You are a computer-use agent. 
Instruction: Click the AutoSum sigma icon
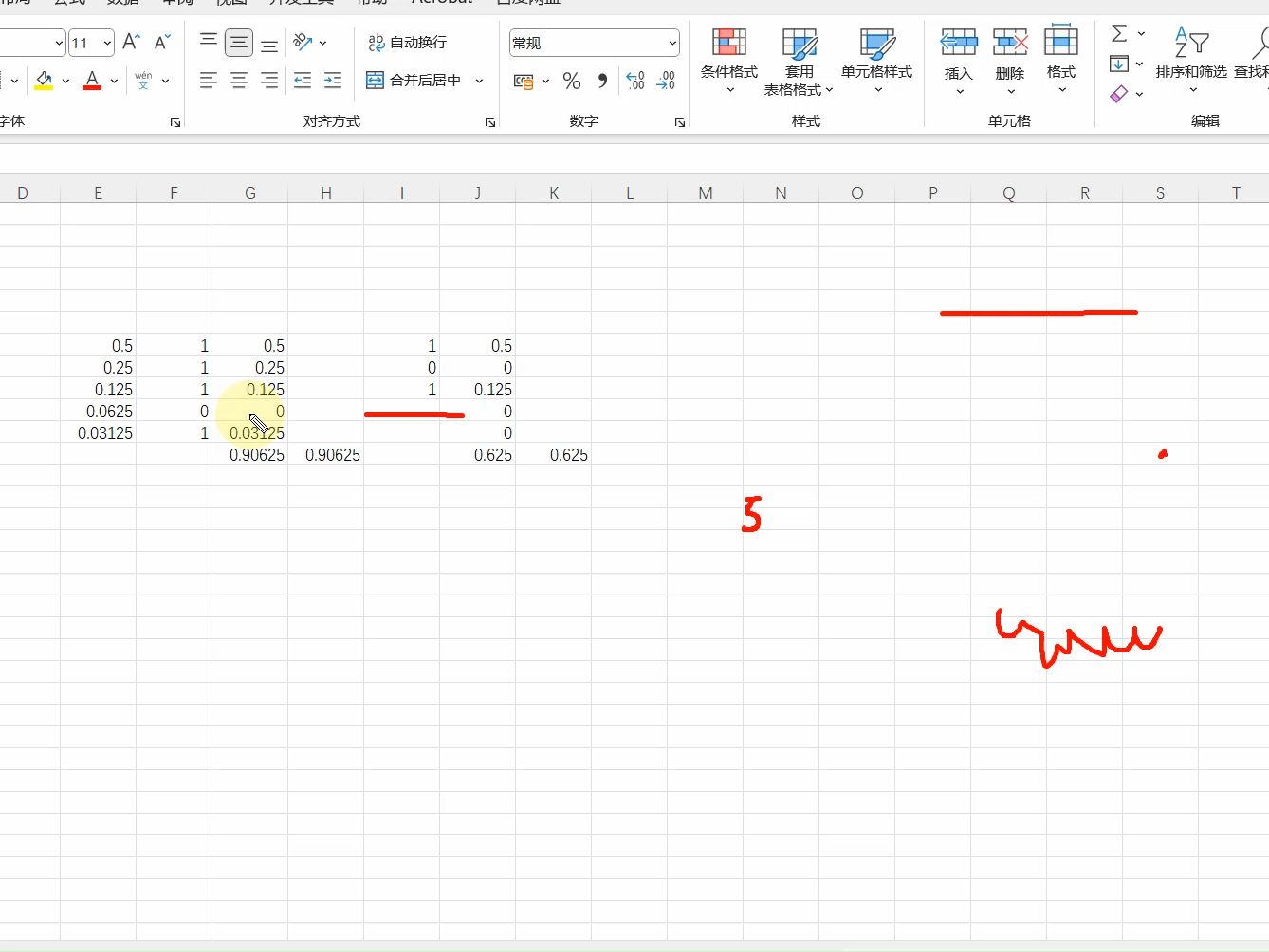(1119, 34)
